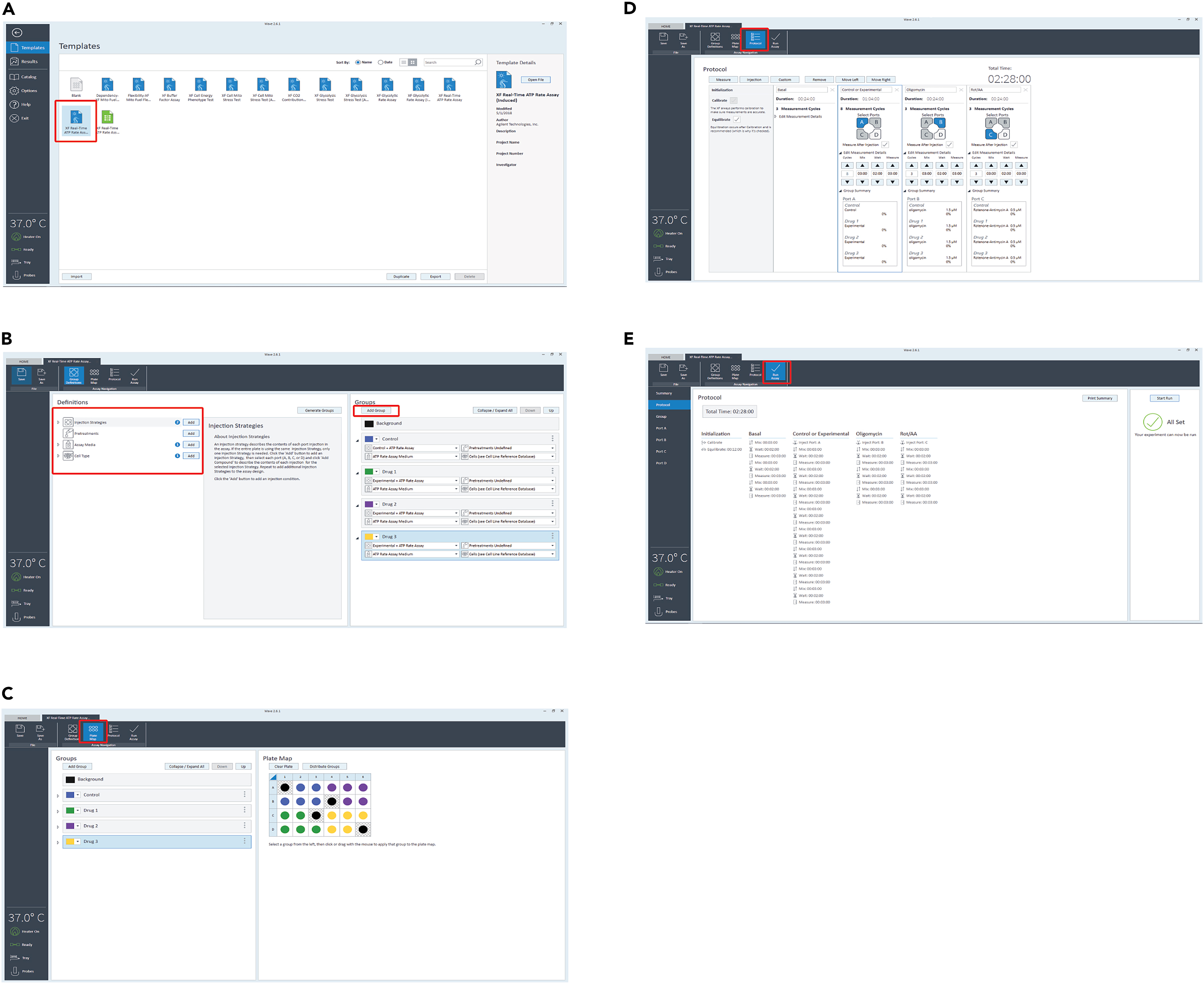The image size is (1204, 984).
Task: Switch templates to grid view icon
Action: (413, 62)
